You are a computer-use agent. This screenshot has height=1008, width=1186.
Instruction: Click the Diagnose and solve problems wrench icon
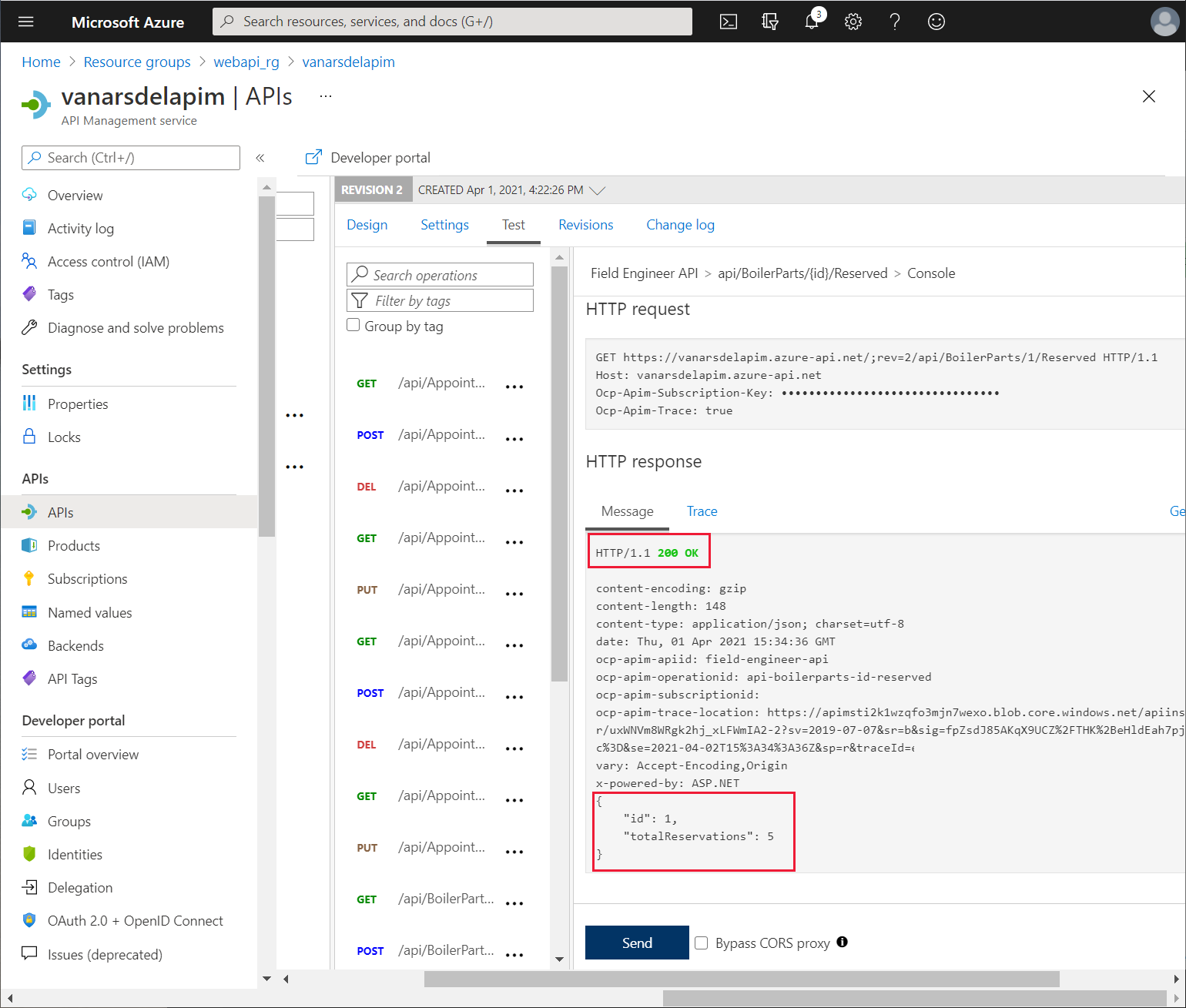(x=29, y=327)
